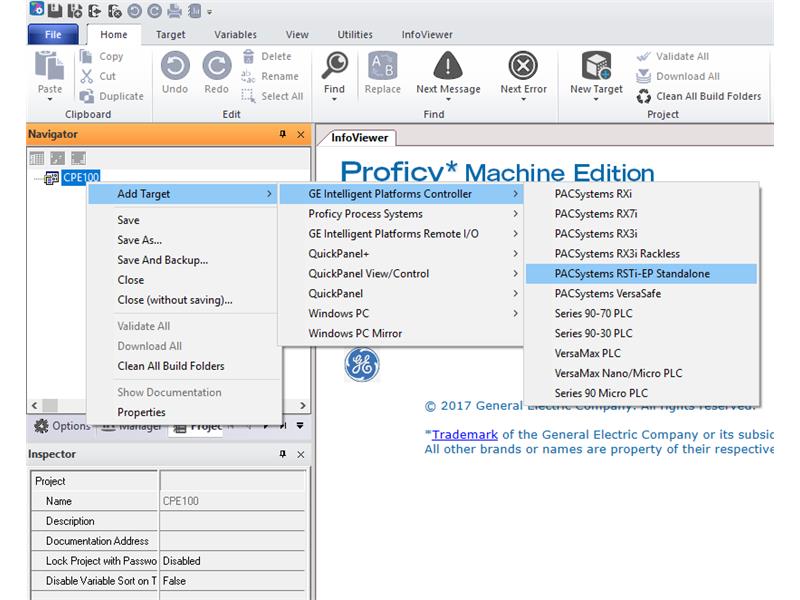Click the New Target icon in Project group
The height and width of the screenshot is (600, 800).
(x=596, y=66)
